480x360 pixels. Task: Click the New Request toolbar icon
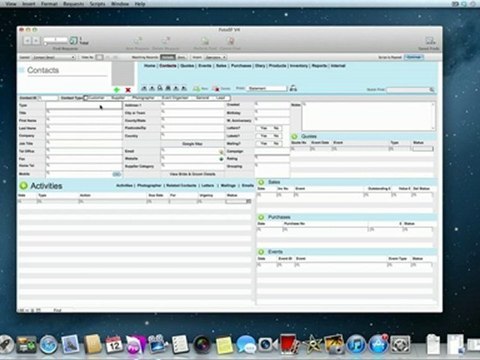click(x=138, y=41)
